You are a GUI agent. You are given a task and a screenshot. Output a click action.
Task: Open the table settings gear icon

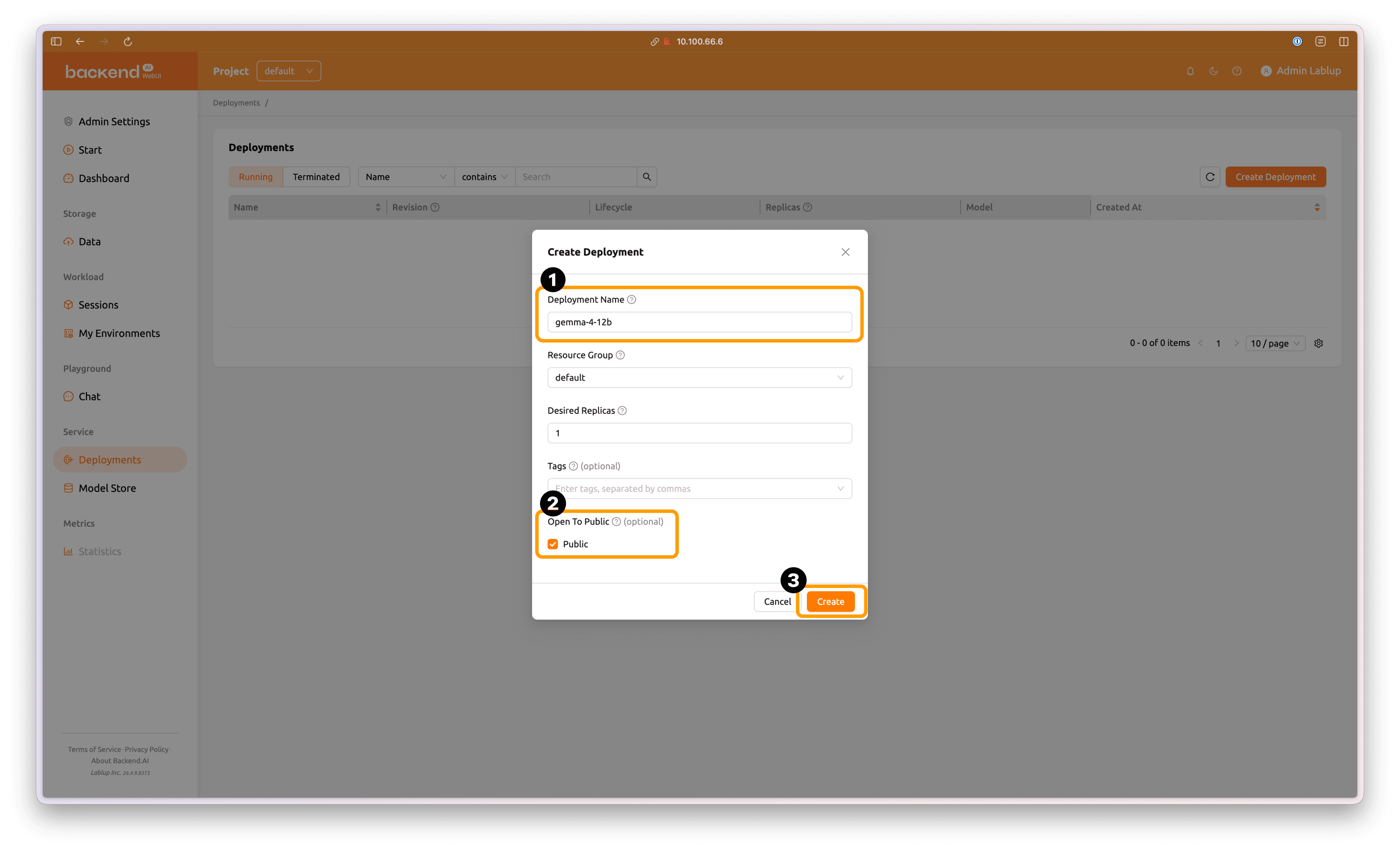(1319, 343)
